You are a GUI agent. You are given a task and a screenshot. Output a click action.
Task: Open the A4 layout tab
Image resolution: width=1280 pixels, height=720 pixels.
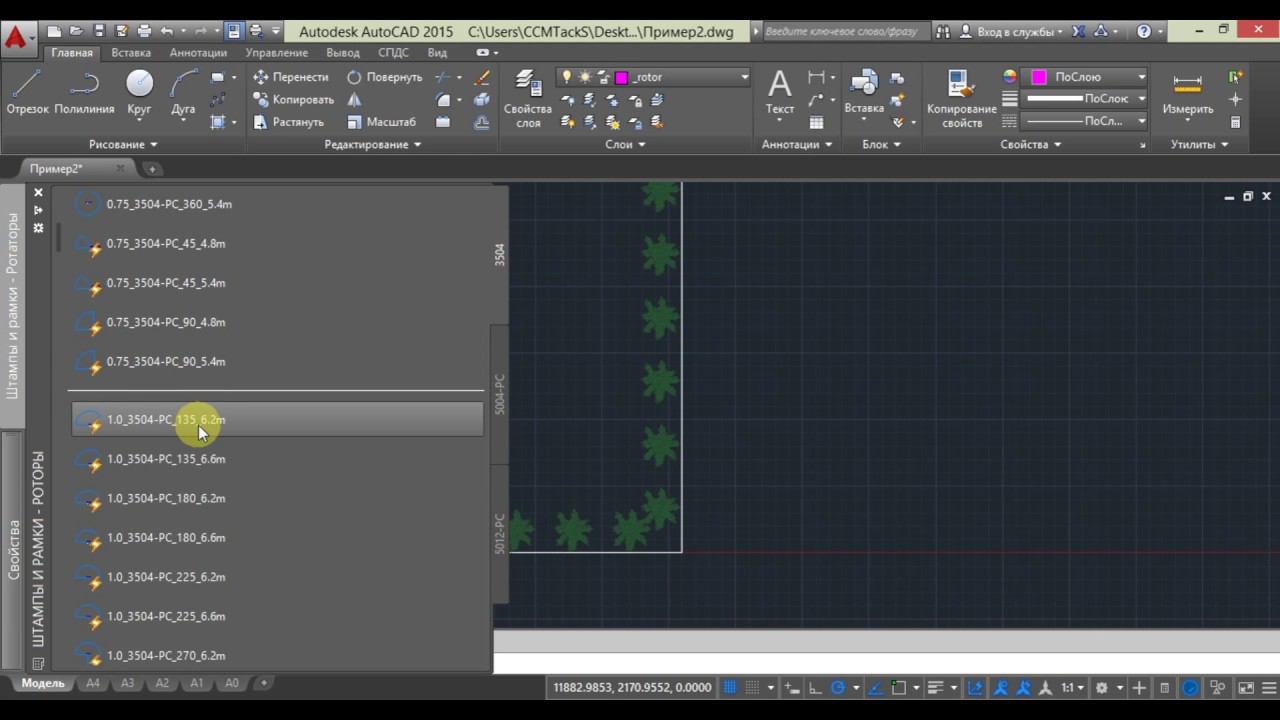point(93,684)
